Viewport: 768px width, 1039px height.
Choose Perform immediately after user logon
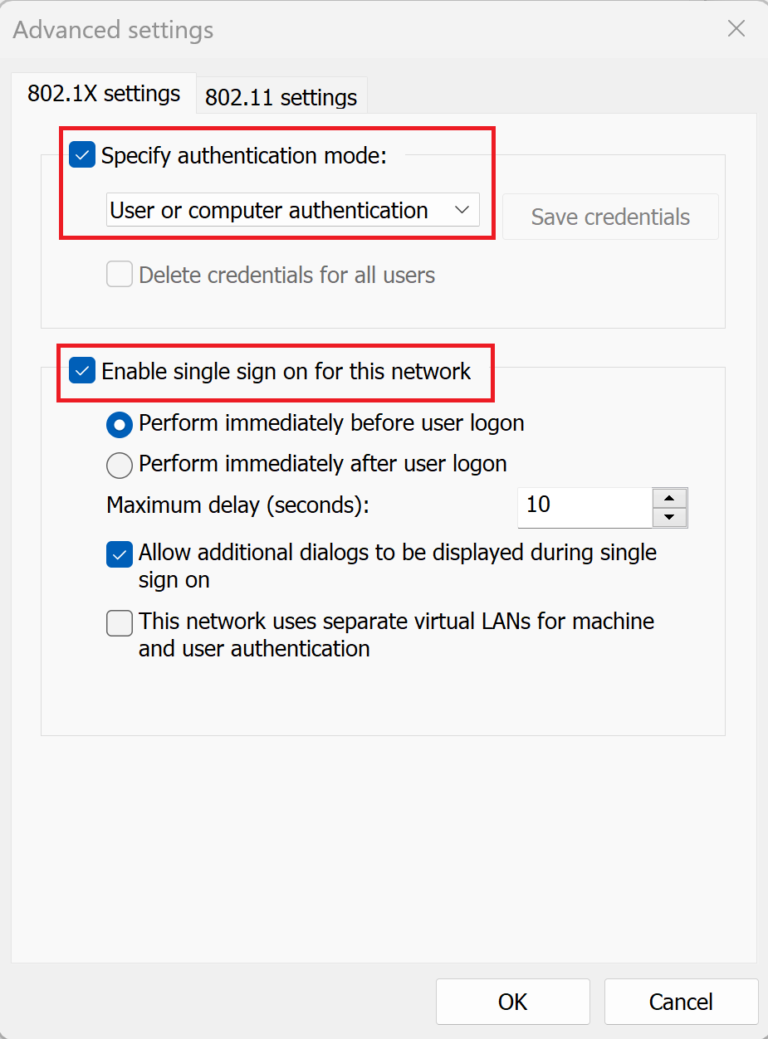[x=120, y=464]
